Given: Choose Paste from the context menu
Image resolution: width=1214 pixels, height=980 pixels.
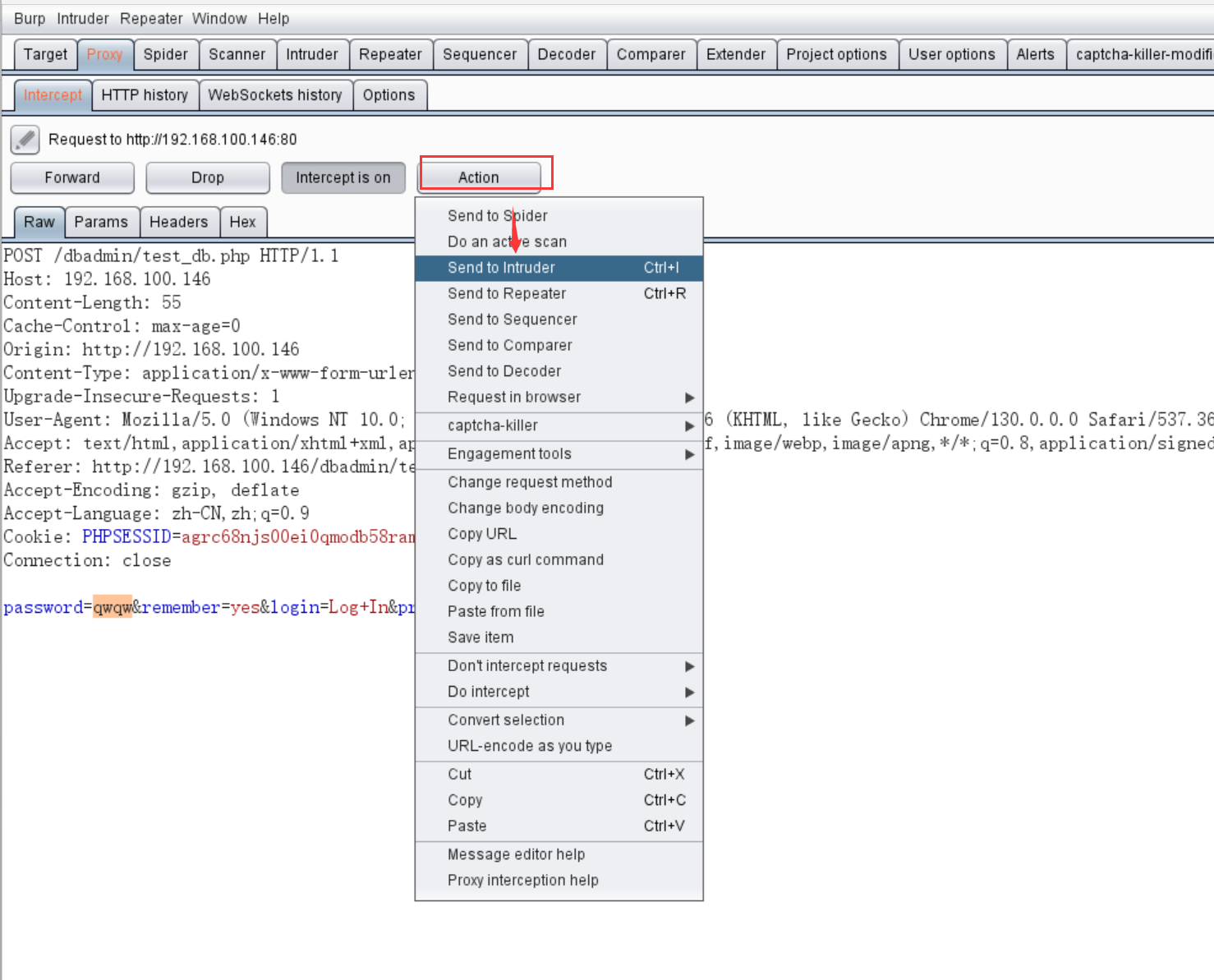Looking at the screenshot, I should (x=559, y=826).
